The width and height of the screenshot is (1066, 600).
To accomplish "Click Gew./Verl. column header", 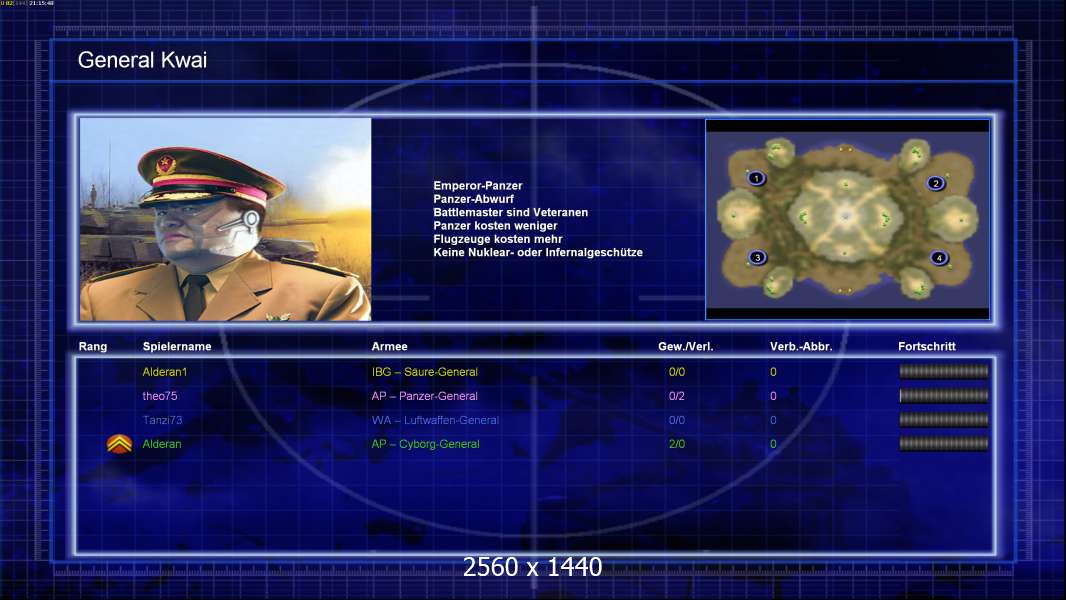I will point(685,347).
